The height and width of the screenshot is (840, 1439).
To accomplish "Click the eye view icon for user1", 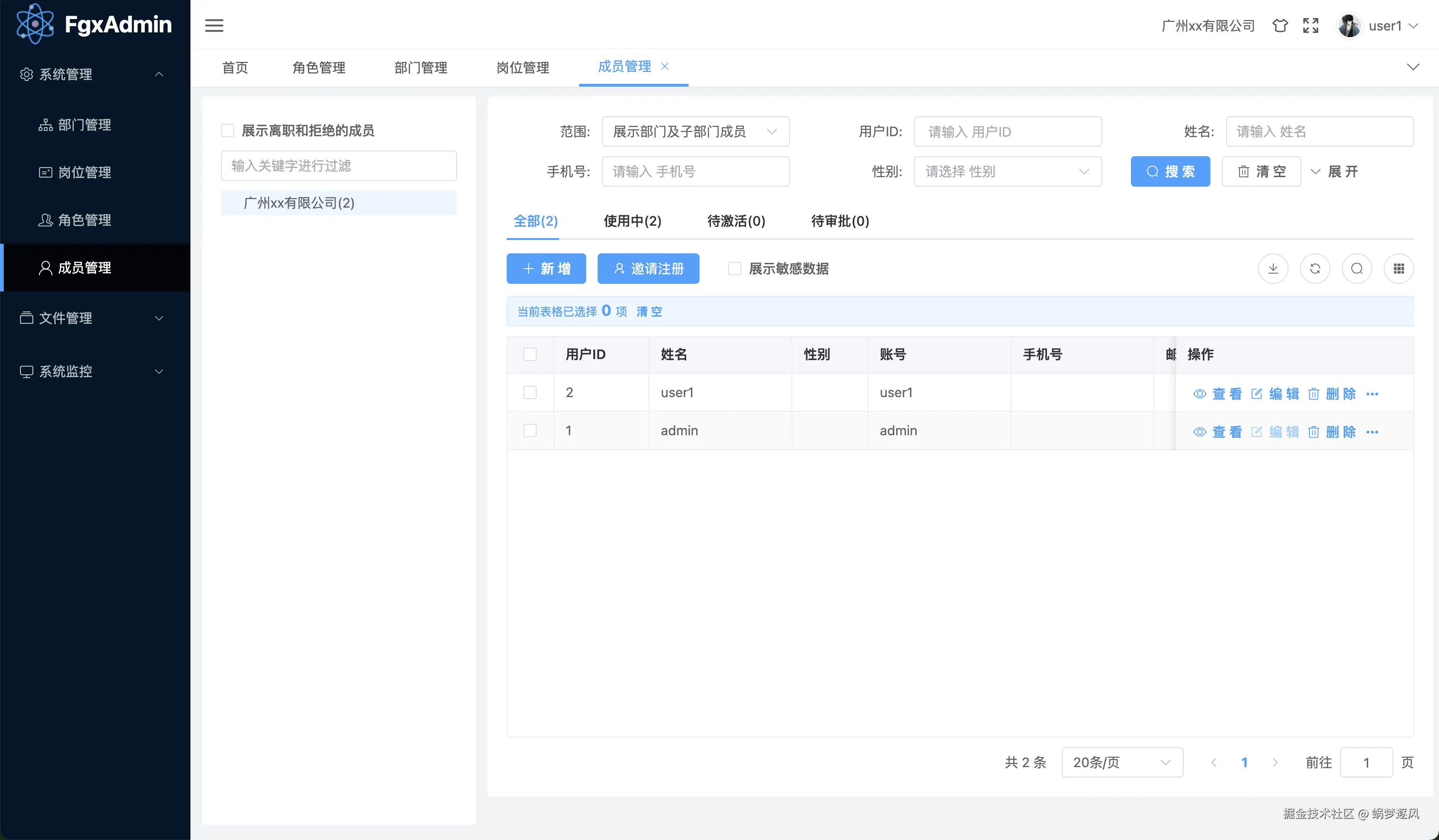I will tap(1199, 393).
